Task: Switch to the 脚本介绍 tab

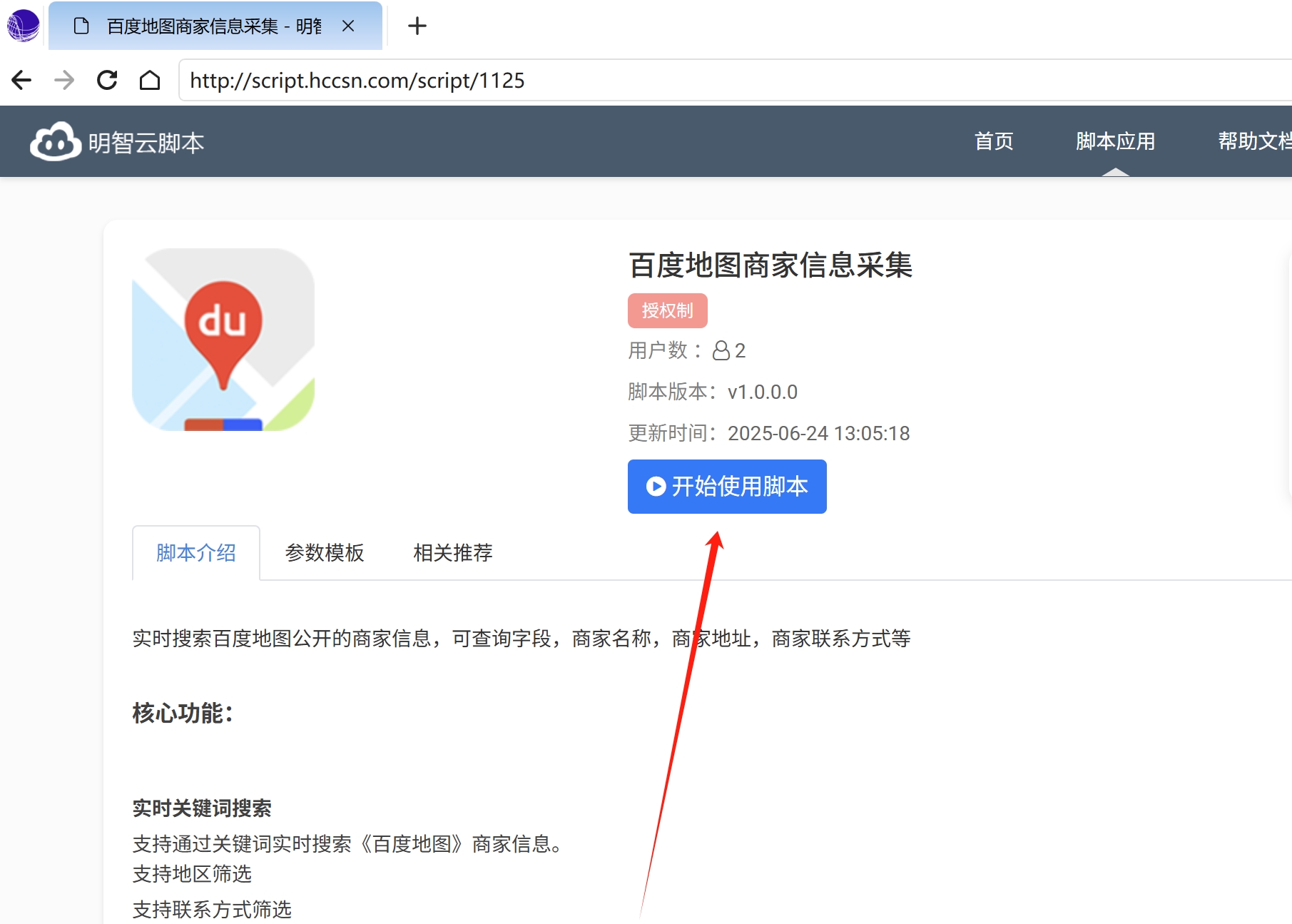Action: point(196,553)
